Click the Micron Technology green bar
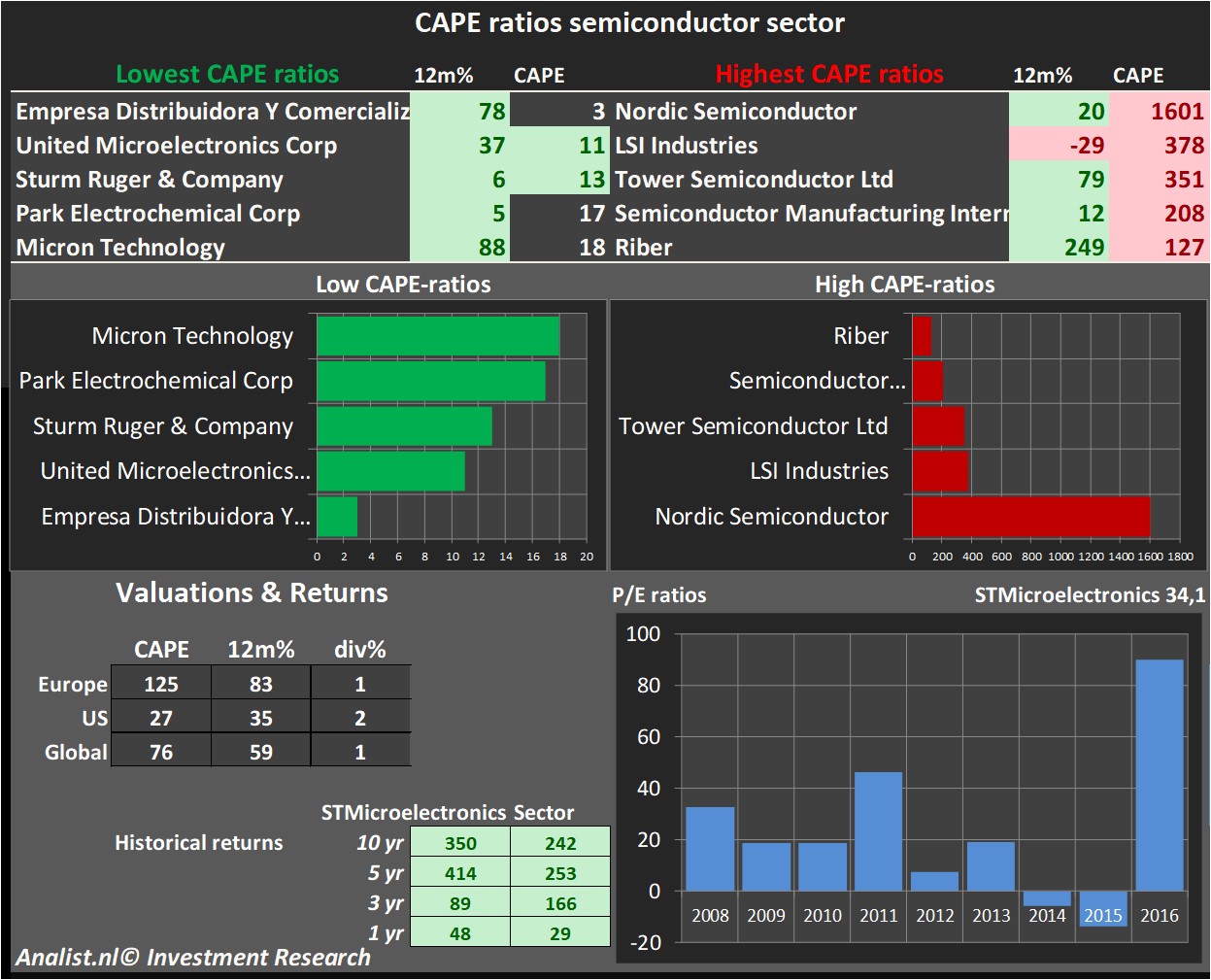 438,336
